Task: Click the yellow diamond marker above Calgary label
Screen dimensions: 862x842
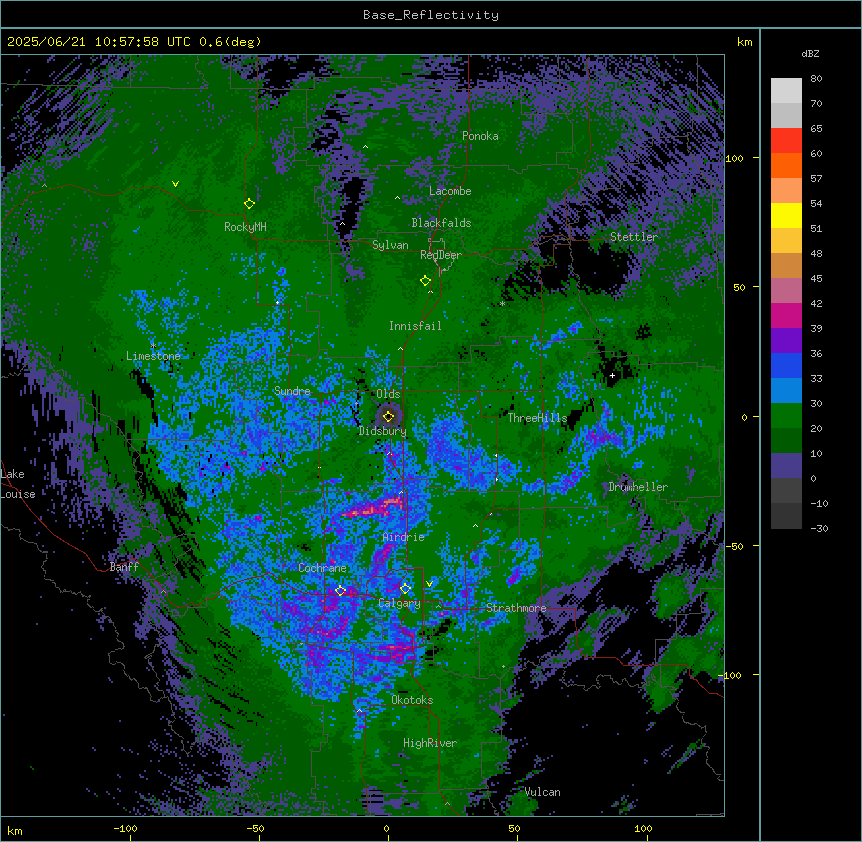Action: (x=405, y=589)
